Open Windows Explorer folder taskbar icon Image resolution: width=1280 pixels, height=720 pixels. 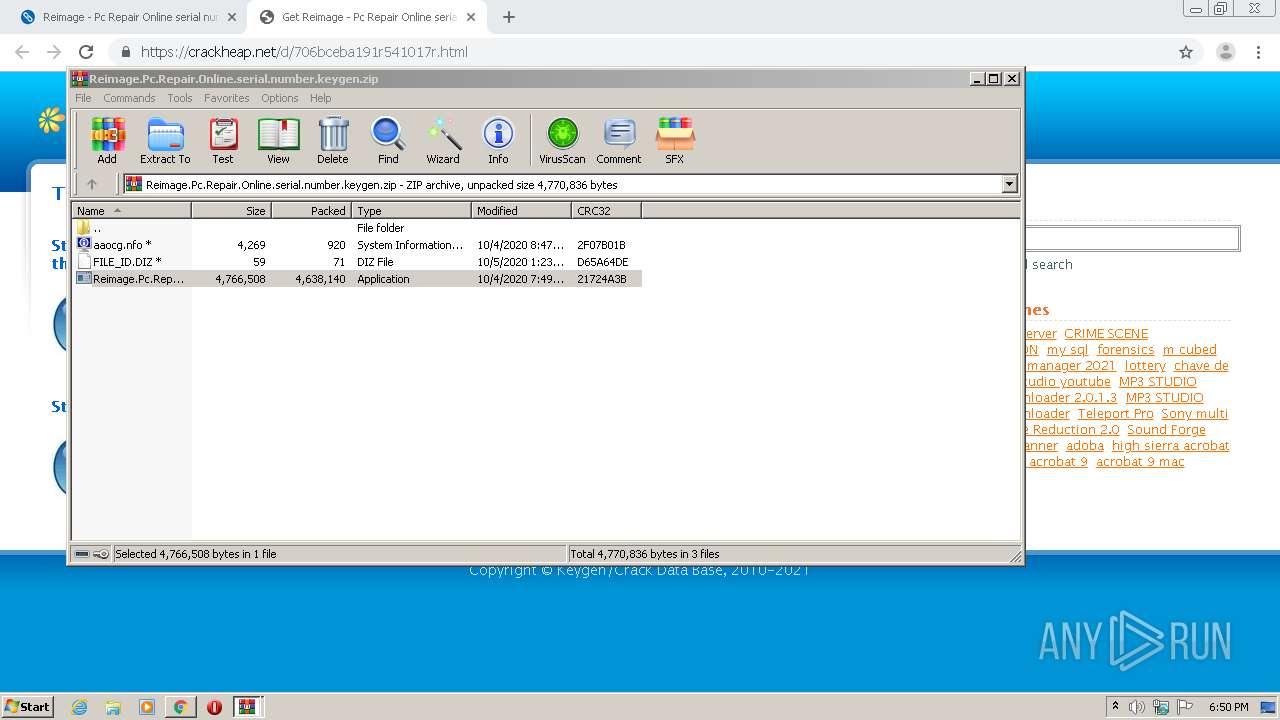click(x=113, y=707)
